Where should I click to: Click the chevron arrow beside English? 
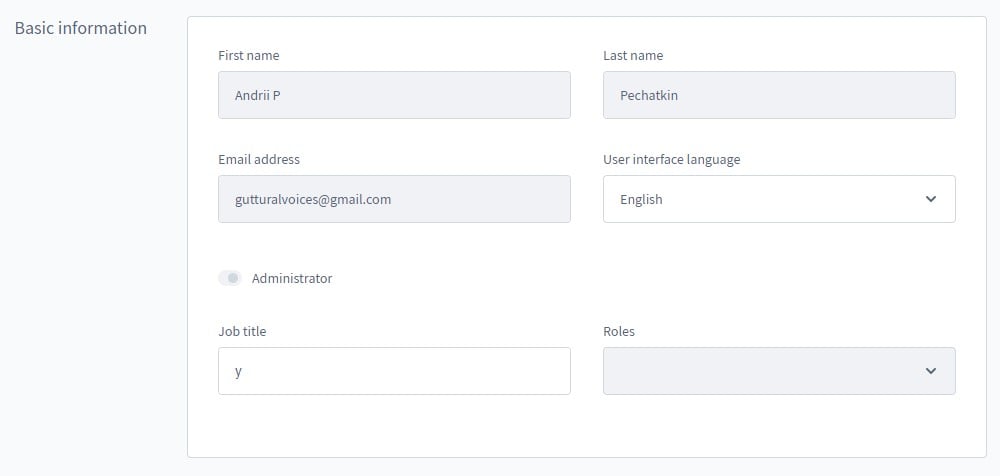[x=930, y=199]
